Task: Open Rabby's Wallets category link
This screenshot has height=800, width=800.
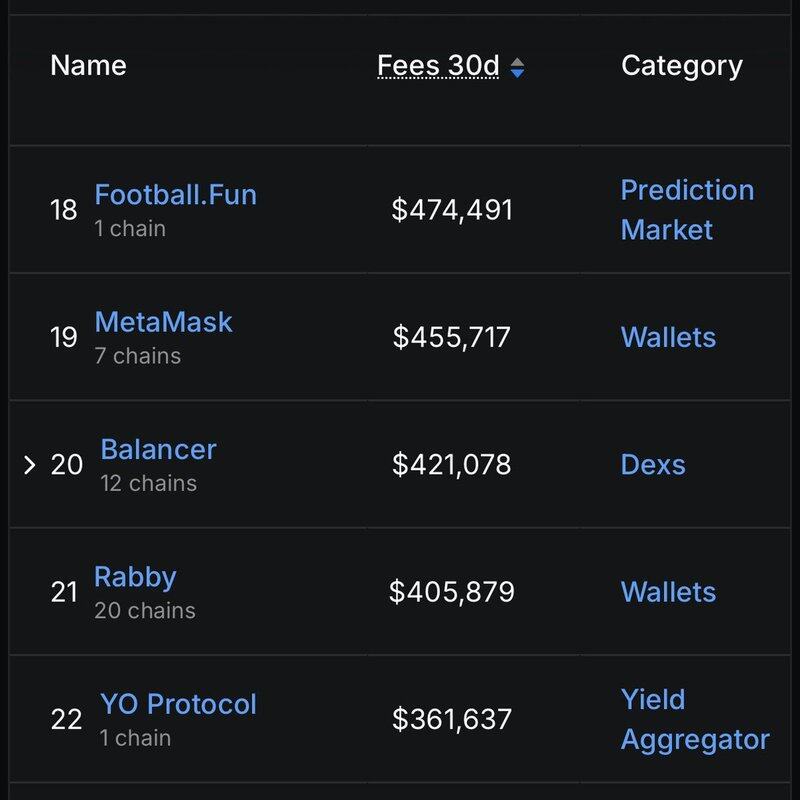Action: (668, 592)
